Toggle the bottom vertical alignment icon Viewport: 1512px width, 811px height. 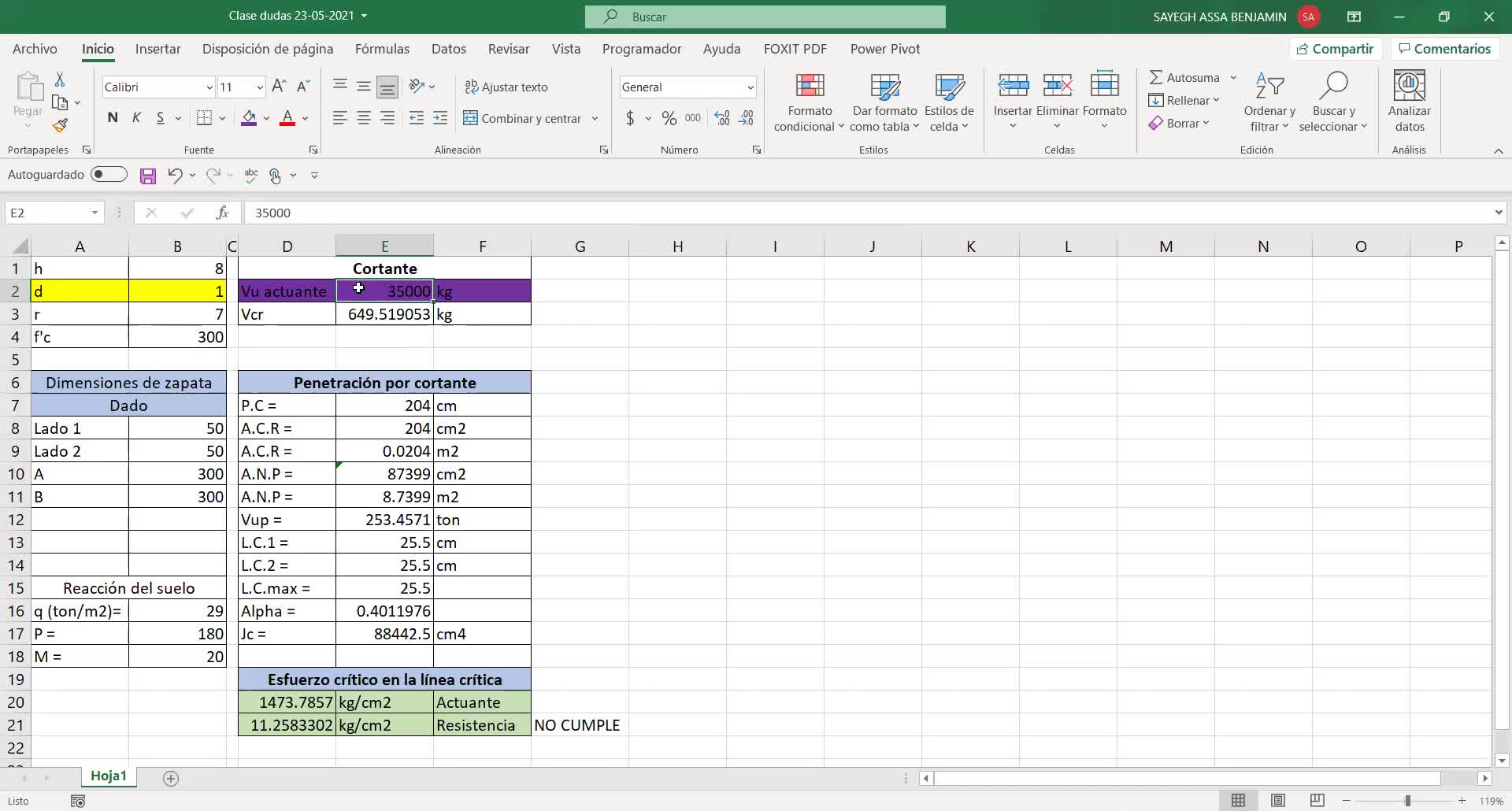[x=387, y=87]
